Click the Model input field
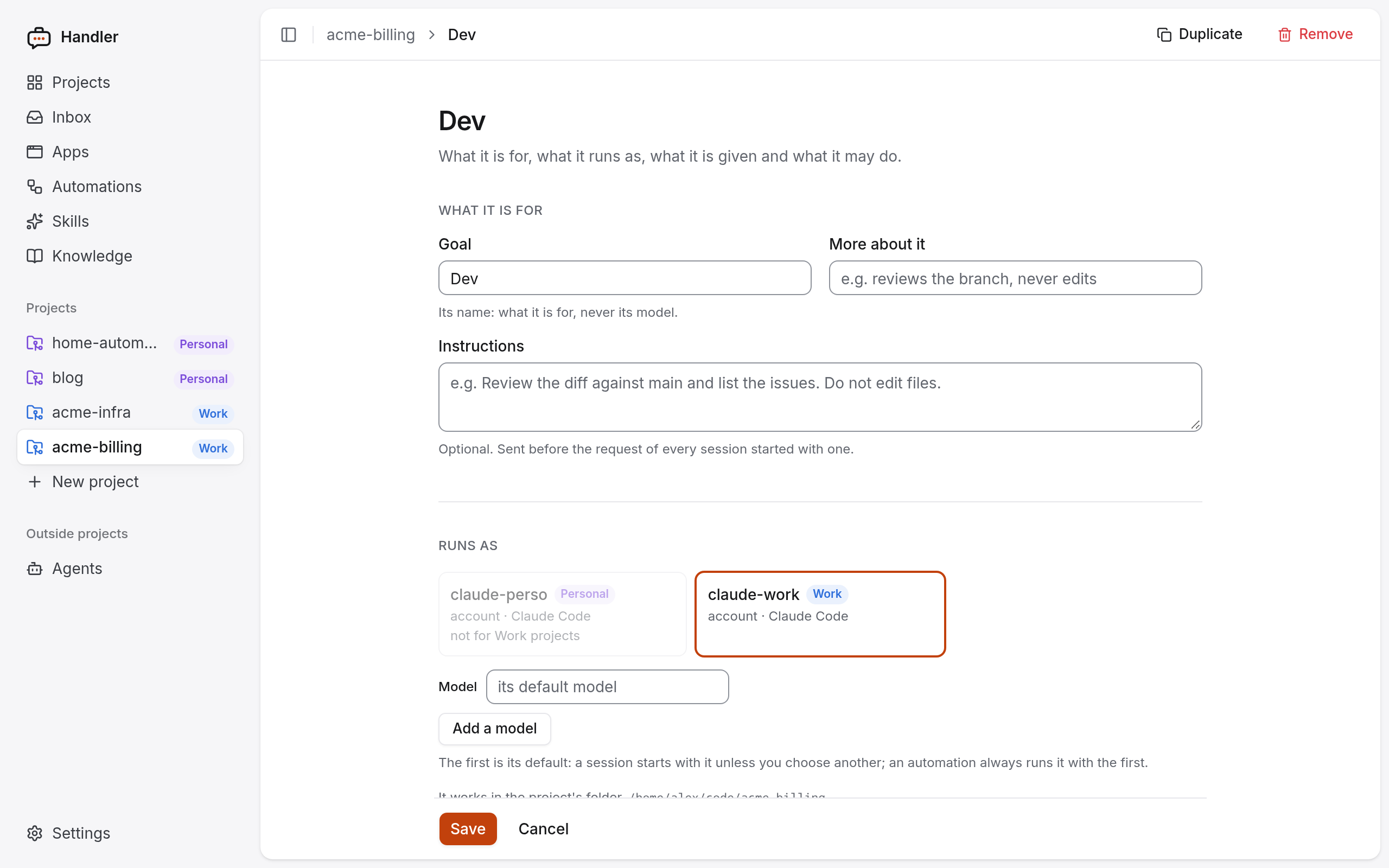 point(607,687)
